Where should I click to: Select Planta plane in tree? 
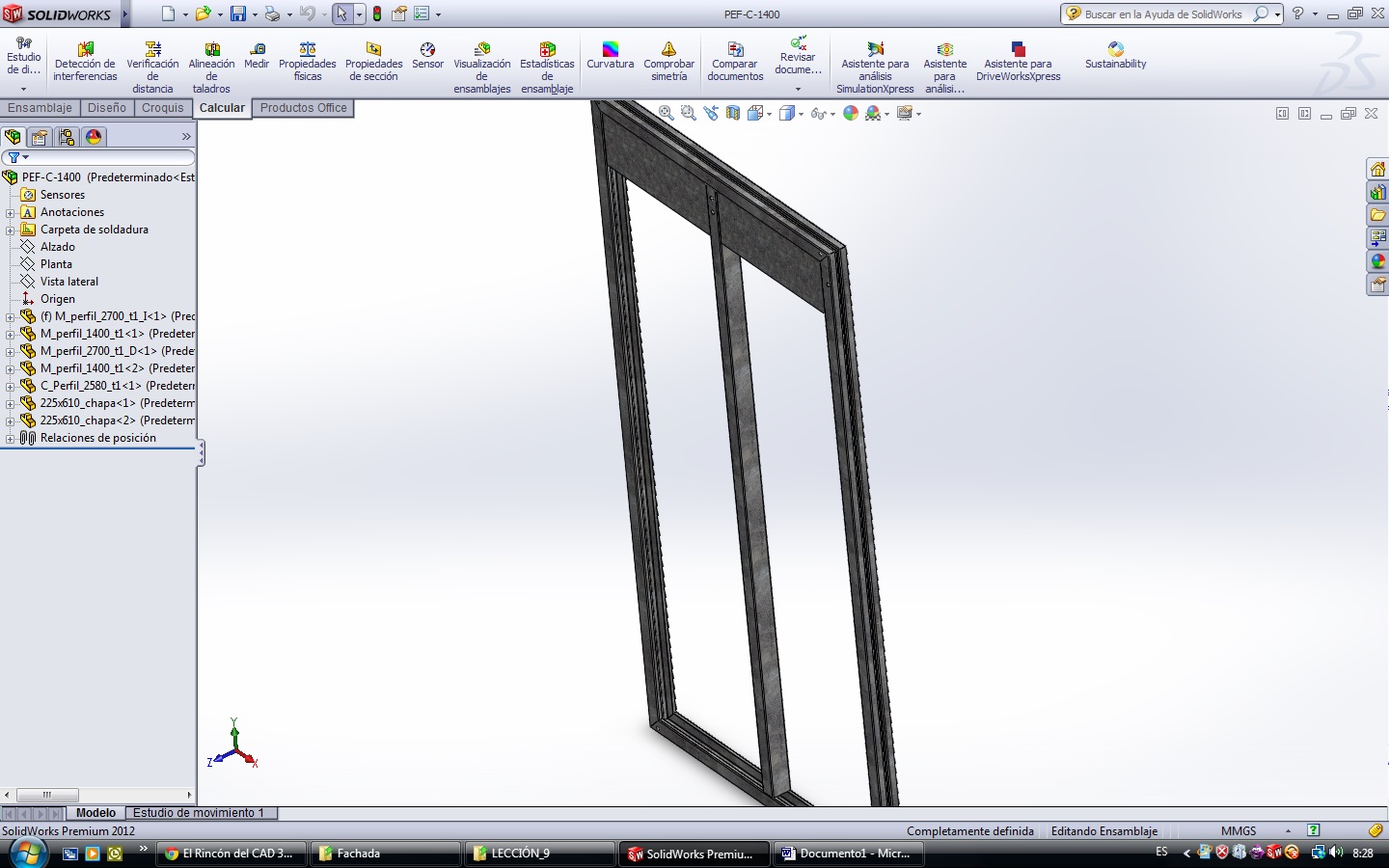point(56,264)
